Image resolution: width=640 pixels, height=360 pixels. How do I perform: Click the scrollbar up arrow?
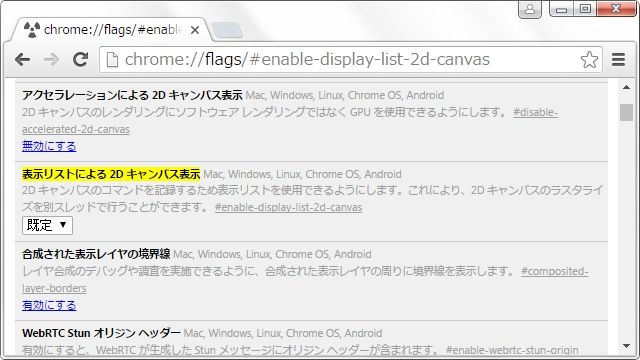tap(626, 87)
